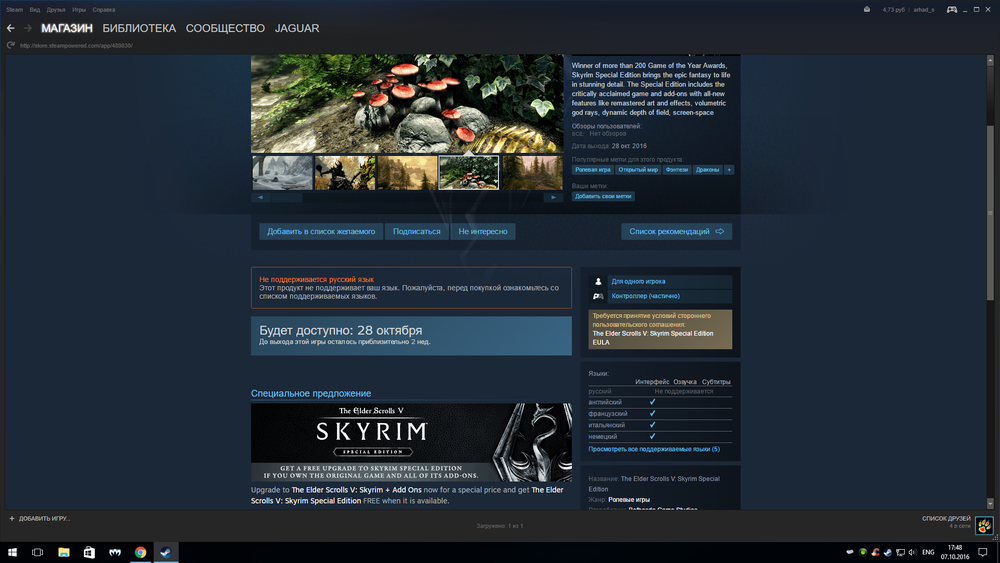Screen dimensions: 1000x563
Task: Click Добавить в список желаемого button
Action: (321, 231)
